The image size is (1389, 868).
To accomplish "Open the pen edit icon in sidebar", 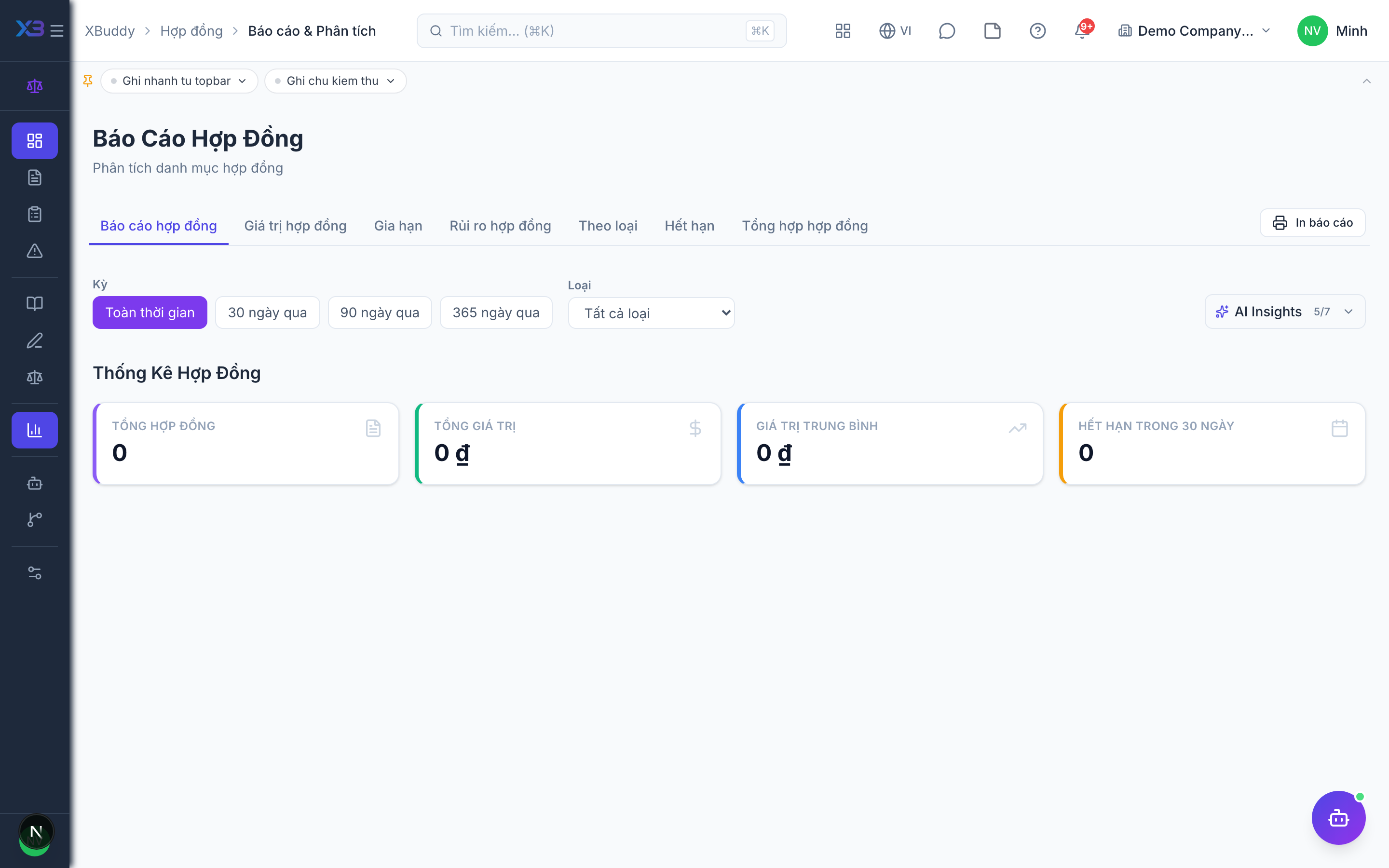I will click(34, 340).
